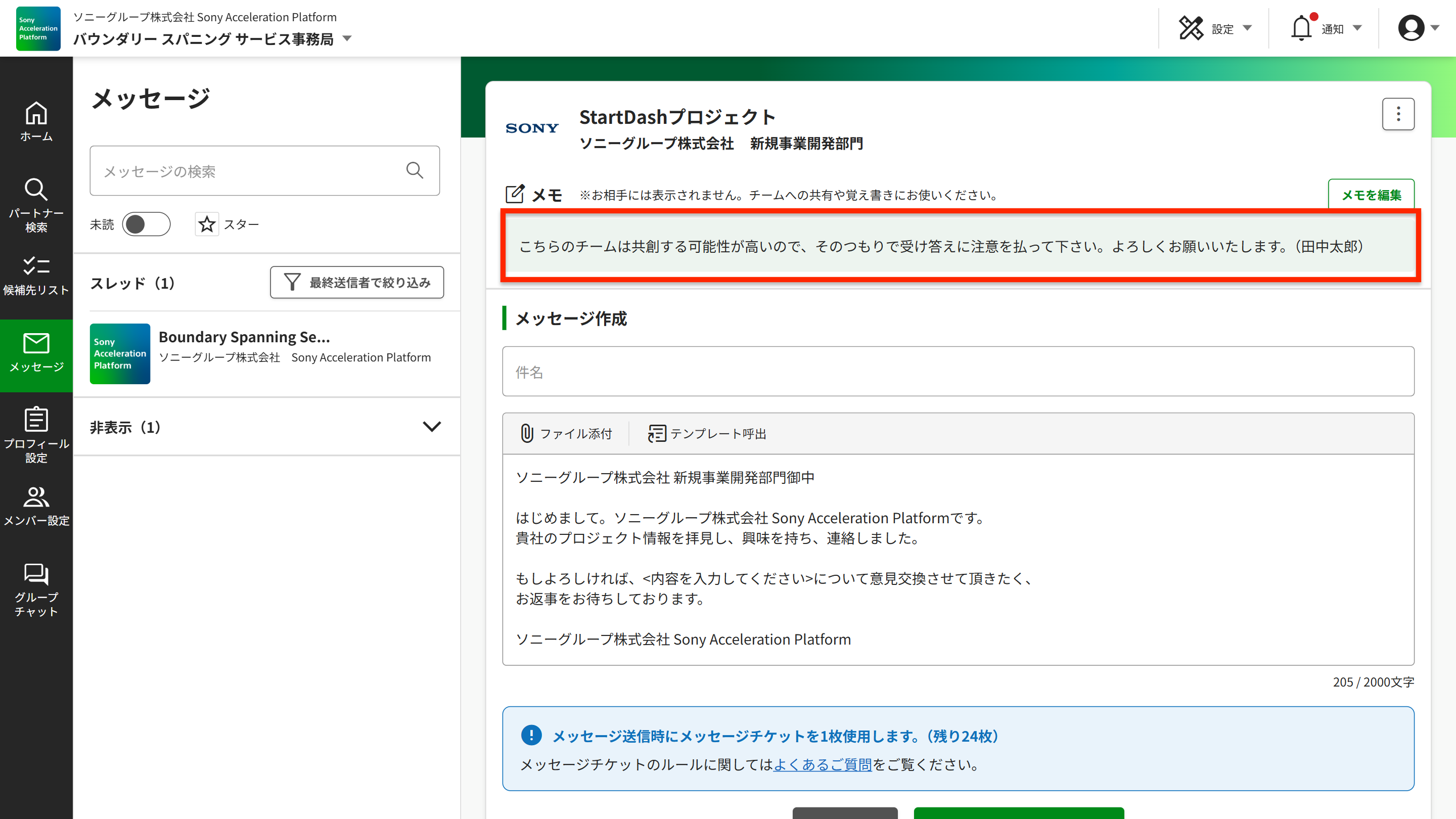Open the organization name switcher dropdown
Screen dimensions: 1456x819
tap(347, 39)
